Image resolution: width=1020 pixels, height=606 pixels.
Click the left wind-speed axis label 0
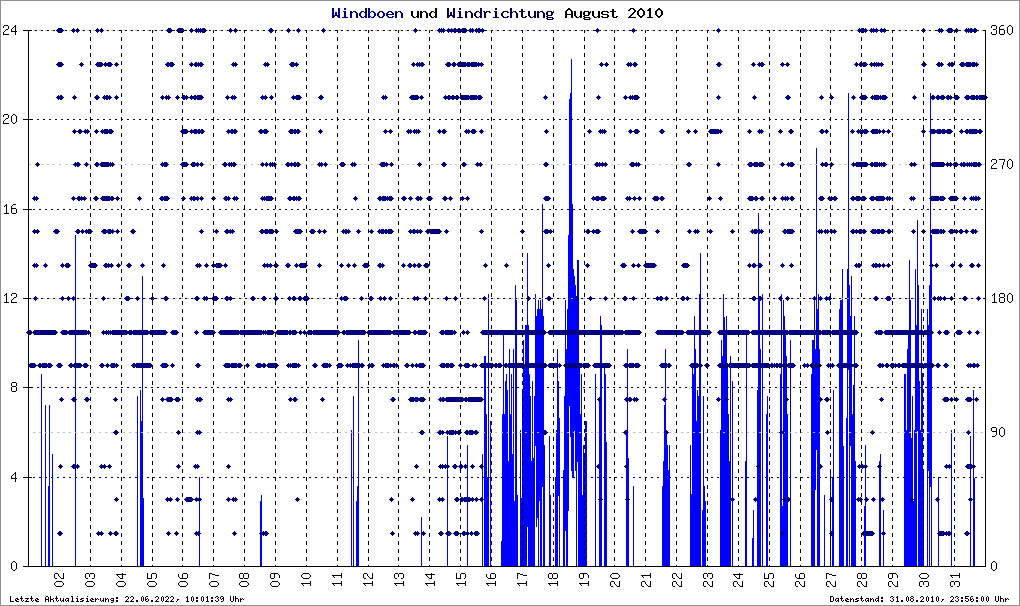point(13,566)
